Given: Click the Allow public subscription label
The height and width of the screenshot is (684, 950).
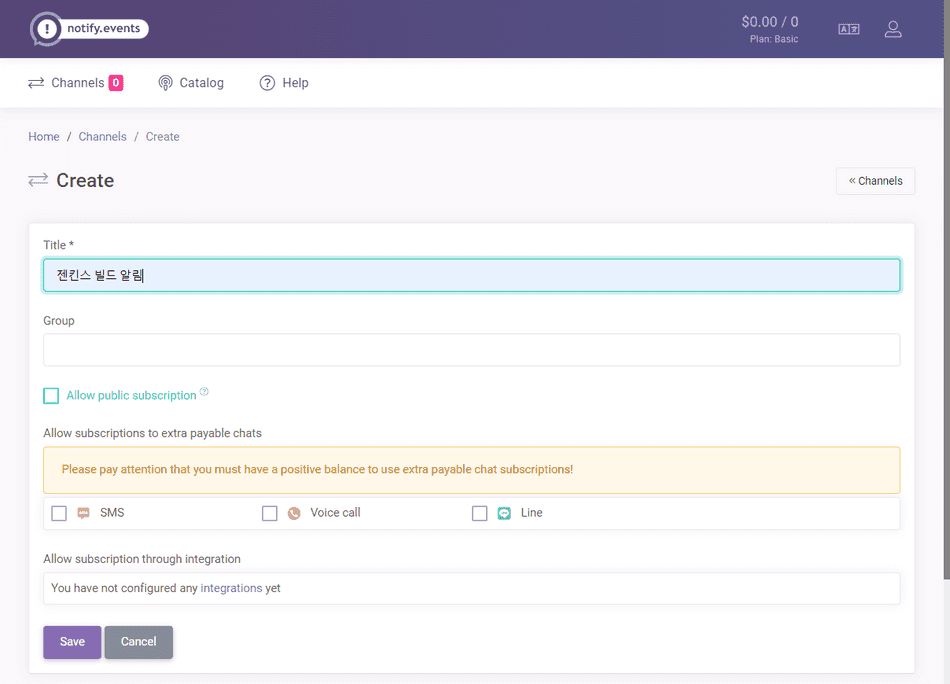Looking at the screenshot, I should point(131,396).
